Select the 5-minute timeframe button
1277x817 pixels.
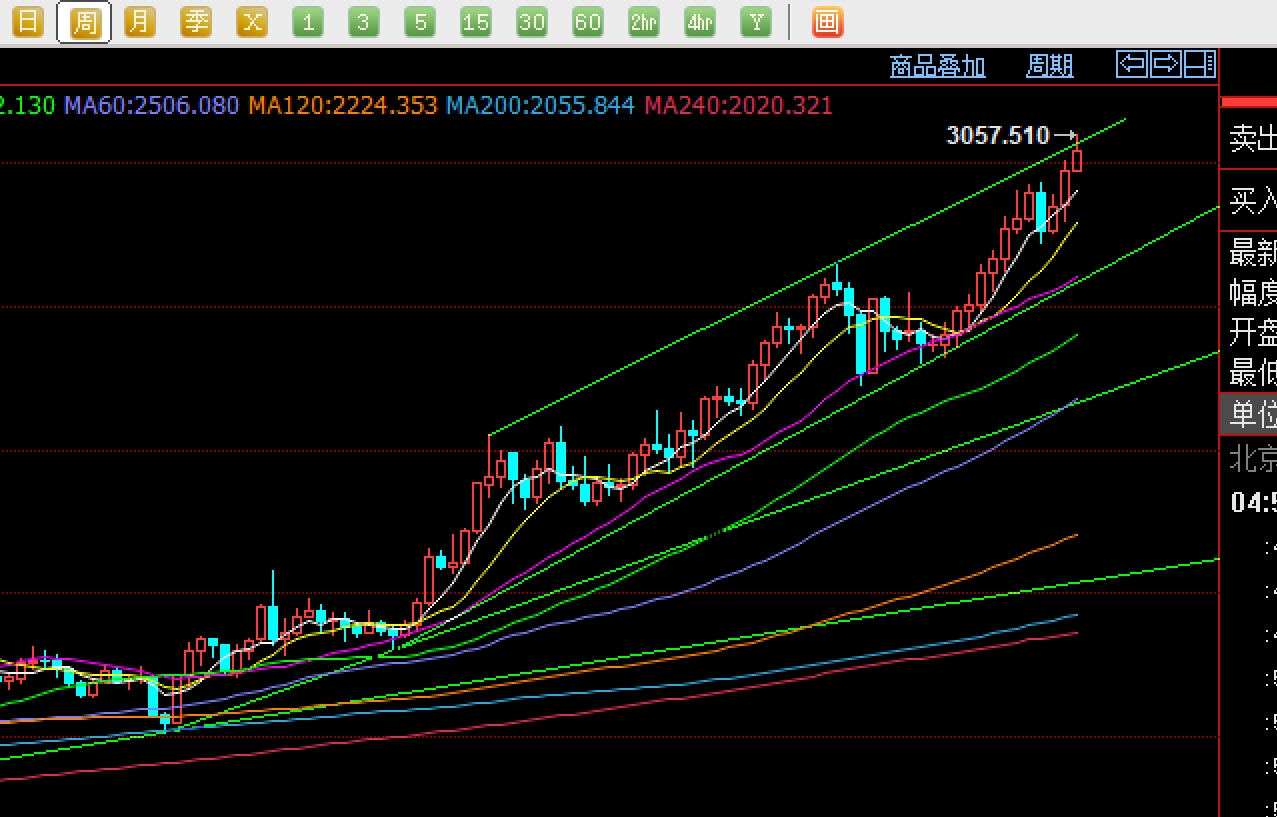pyautogui.click(x=420, y=22)
